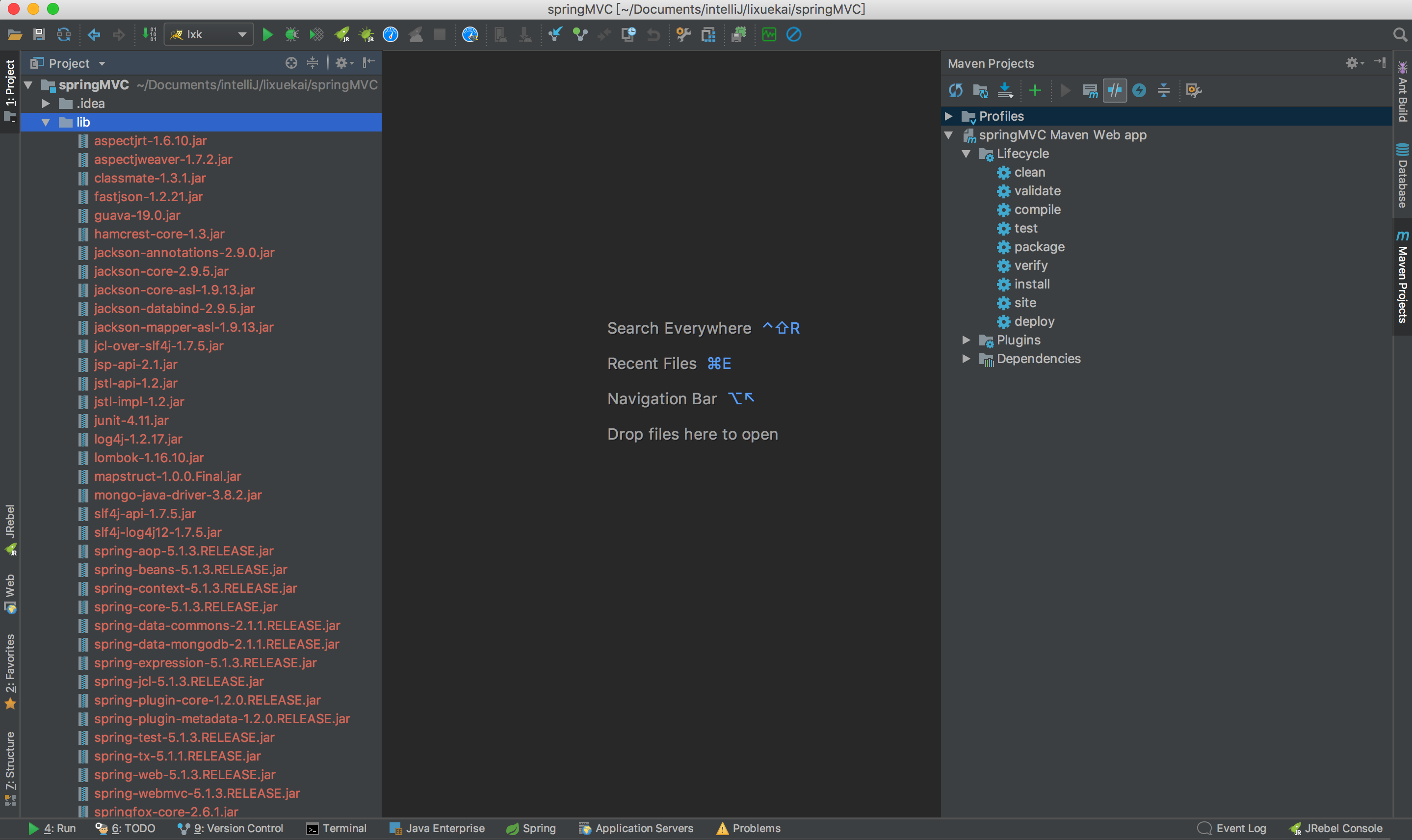1412x840 pixels.
Task: Expand the Plugins node
Action: tap(966, 340)
